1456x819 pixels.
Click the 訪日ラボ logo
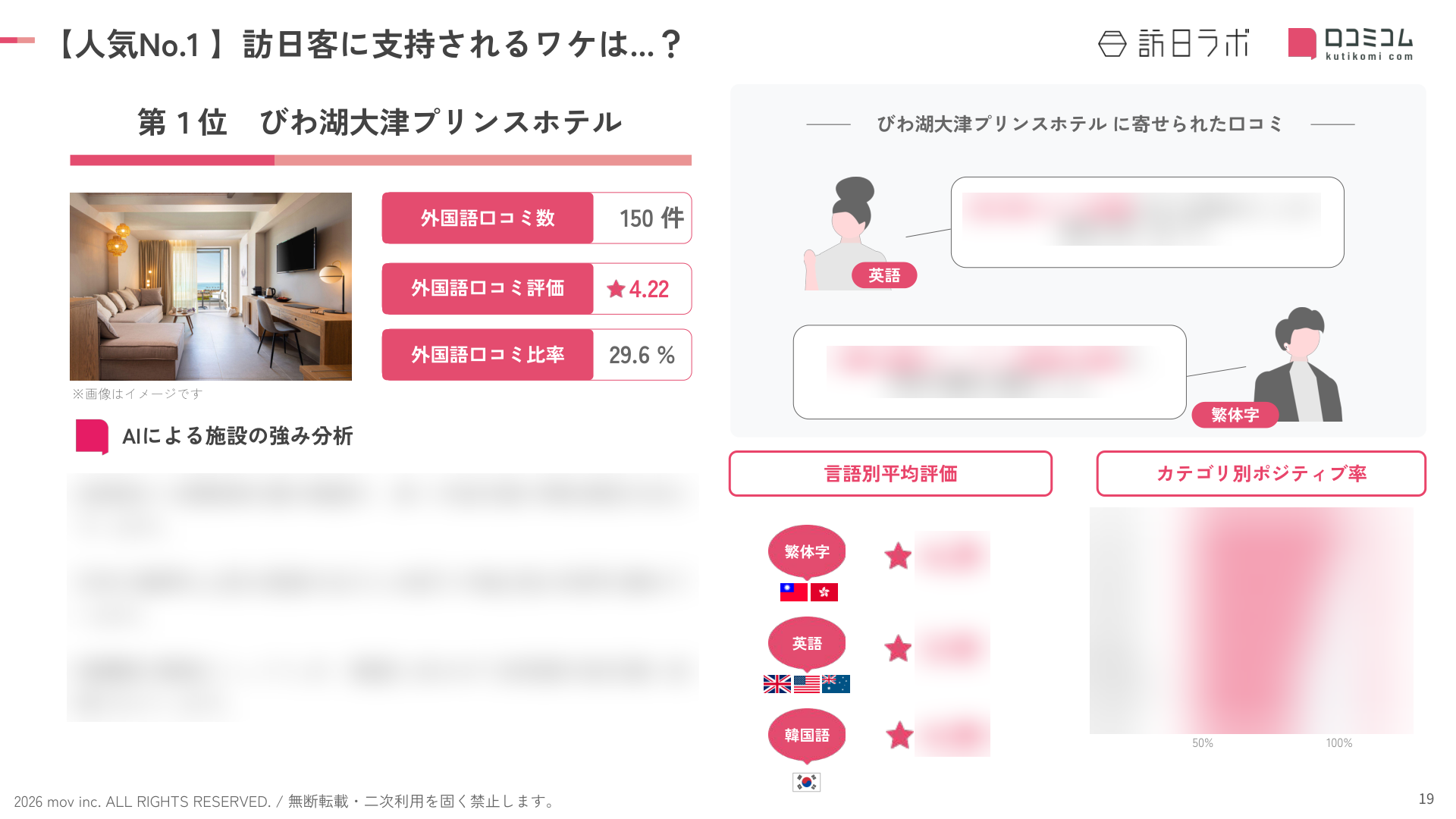click(x=1173, y=43)
